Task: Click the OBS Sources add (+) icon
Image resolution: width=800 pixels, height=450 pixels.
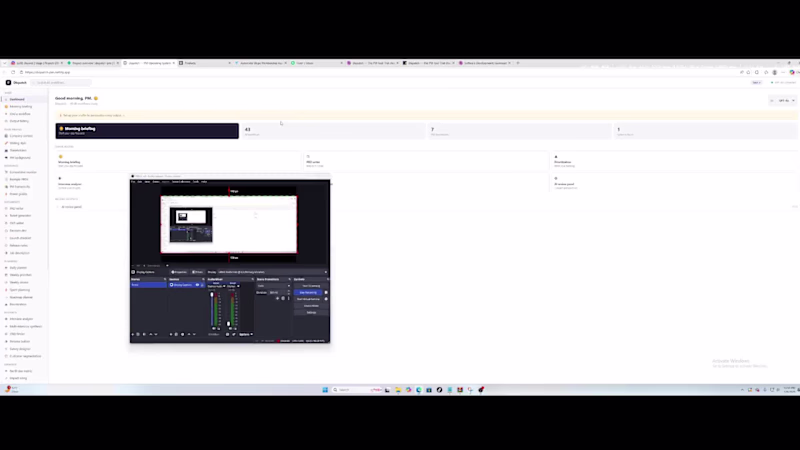Action: pyautogui.click(x=171, y=334)
